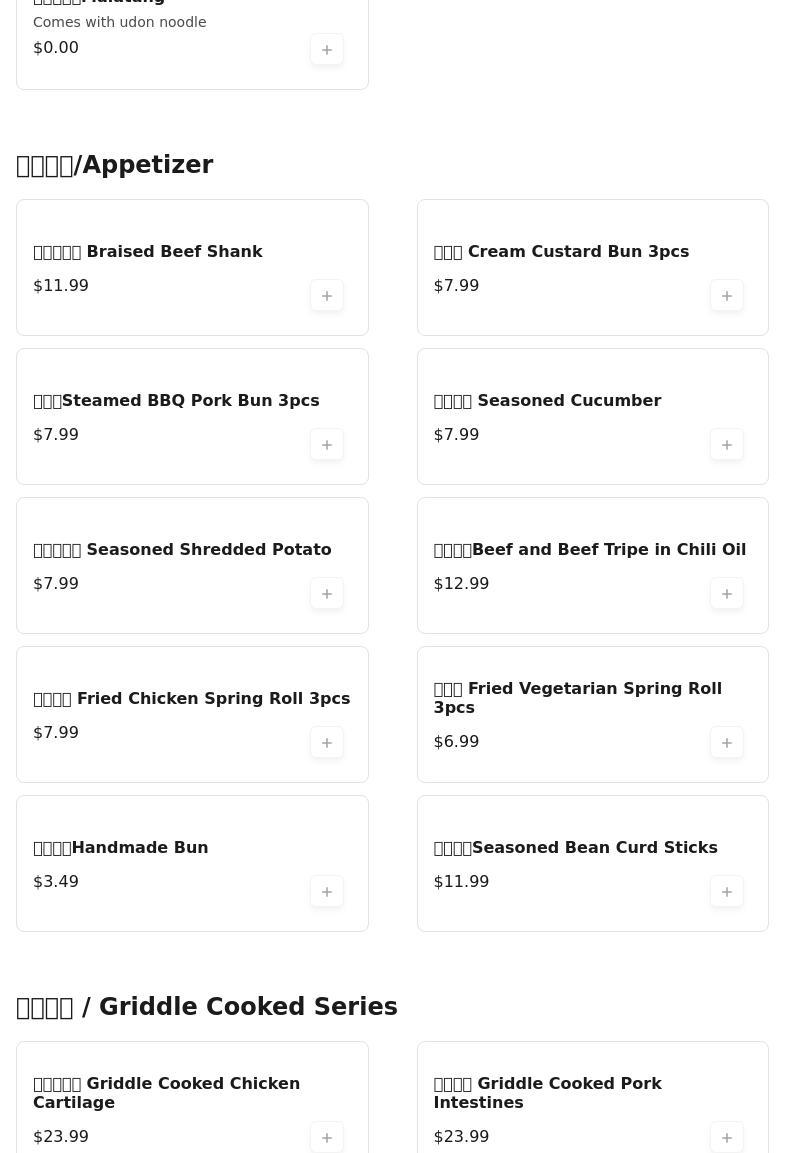Add Braised Beef Shank with plus icon
This screenshot has width=785, height=1153.
tap(327, 296)
